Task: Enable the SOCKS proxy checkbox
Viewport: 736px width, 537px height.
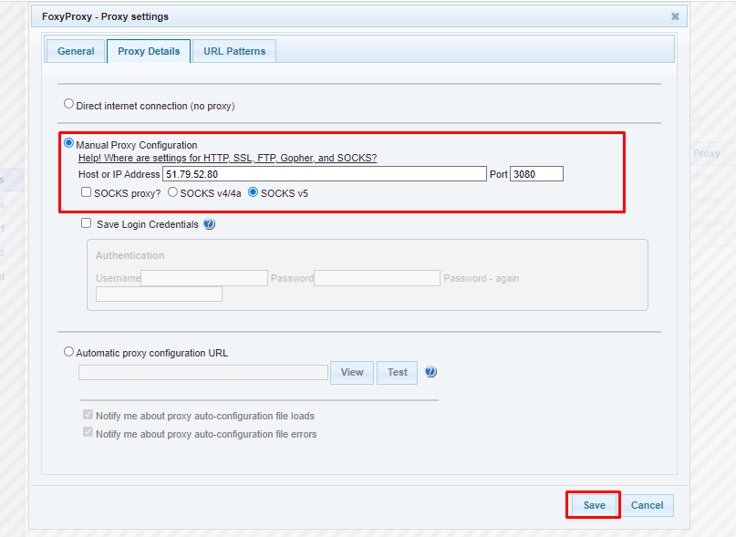Action: [86, 192]
